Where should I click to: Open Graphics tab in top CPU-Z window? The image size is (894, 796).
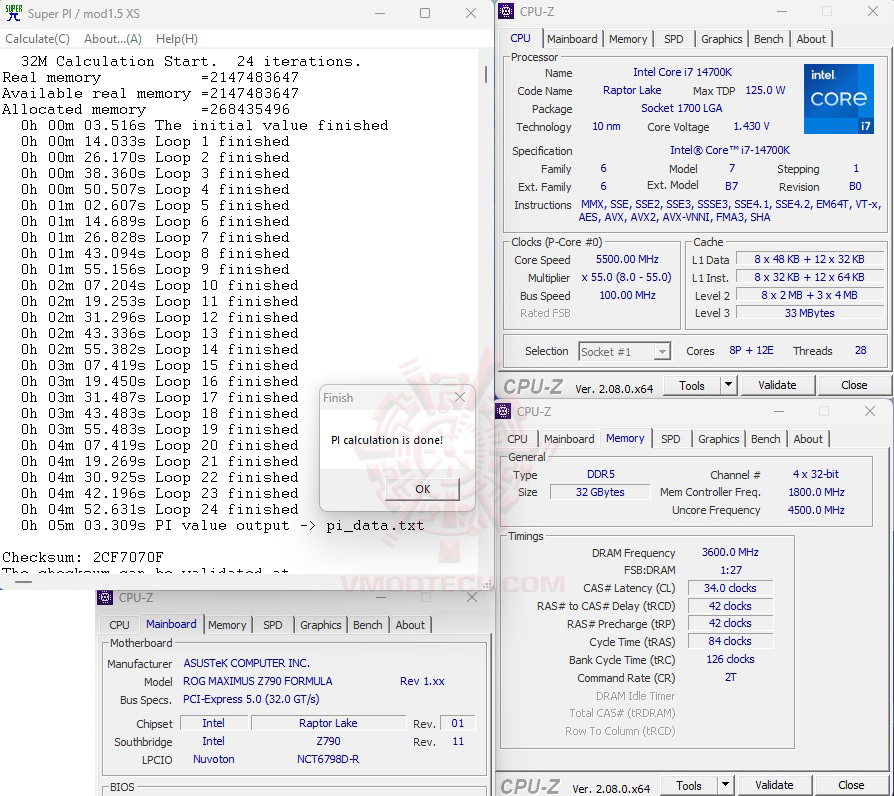(721, 39)
